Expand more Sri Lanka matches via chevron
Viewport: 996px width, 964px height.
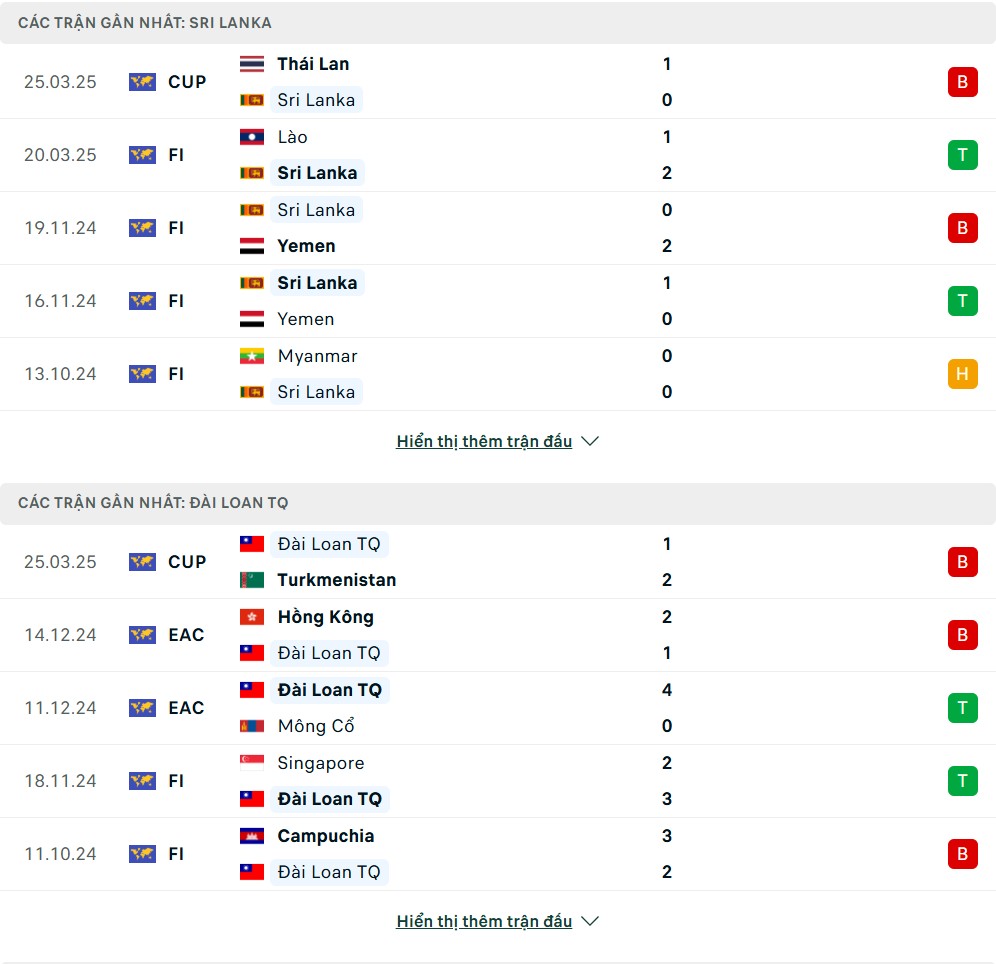590,441
